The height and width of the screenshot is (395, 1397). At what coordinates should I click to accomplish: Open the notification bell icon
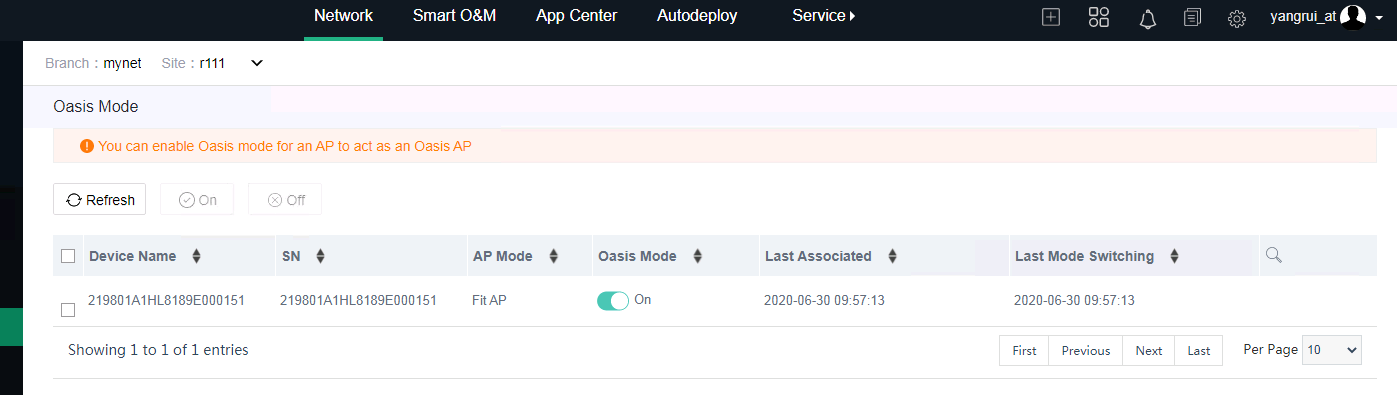click(1148, 18)
